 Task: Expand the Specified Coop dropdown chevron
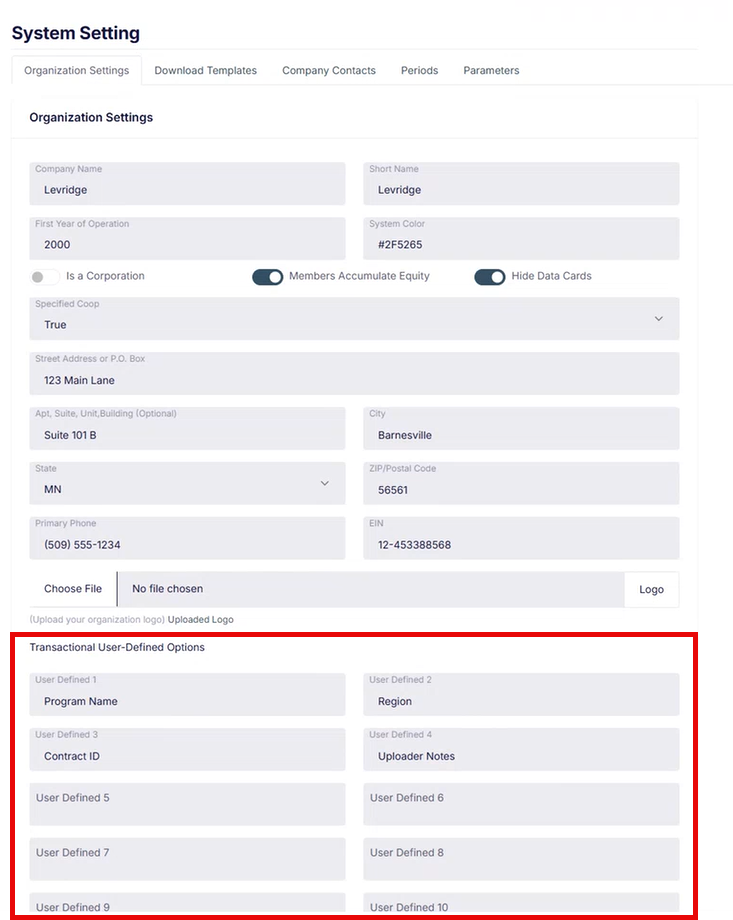[x=658, y=319]
